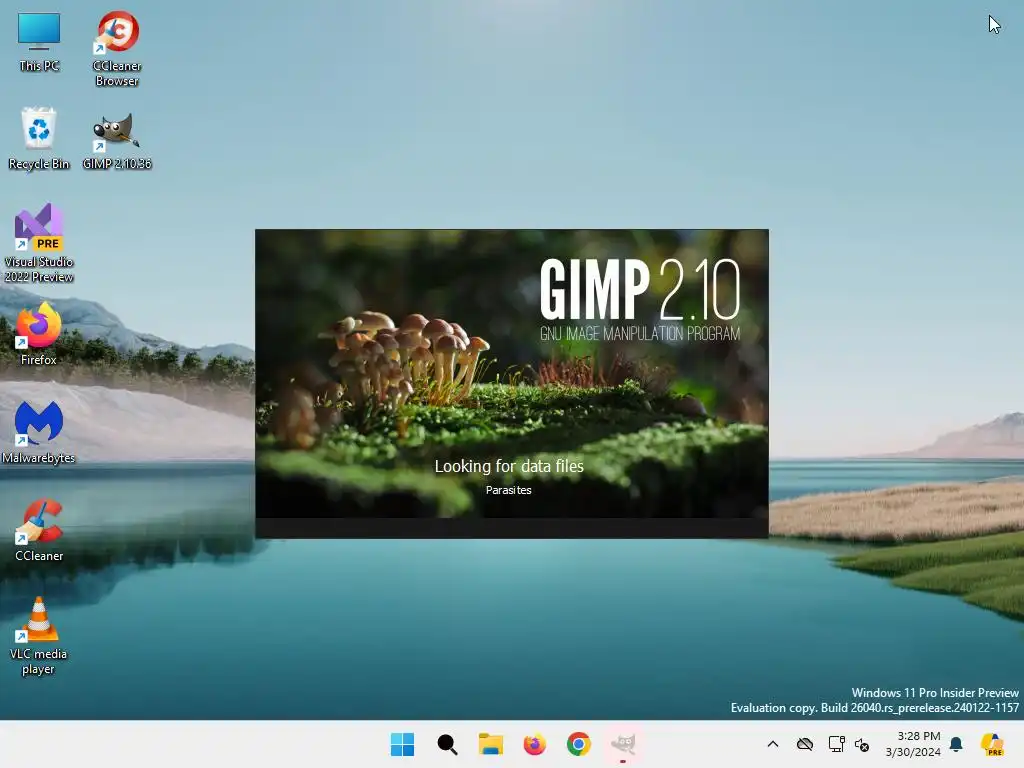Select the VLC media player shortcut
This screenshot has width=1024, height=768.
coord(39,635)
